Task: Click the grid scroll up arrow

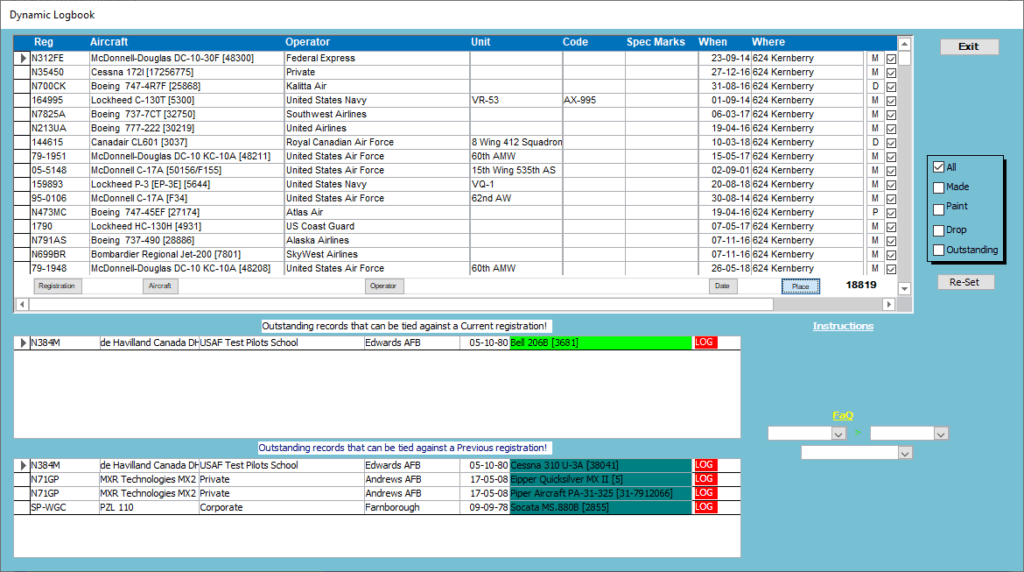Action: [x=904, y=44]
